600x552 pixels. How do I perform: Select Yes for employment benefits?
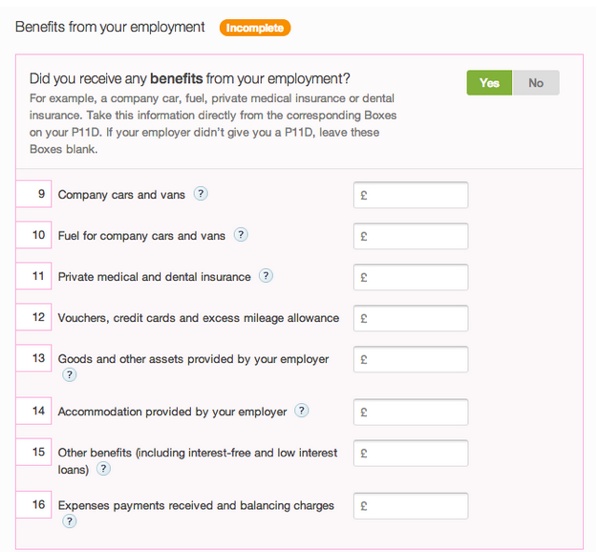[x=489, y=83]
